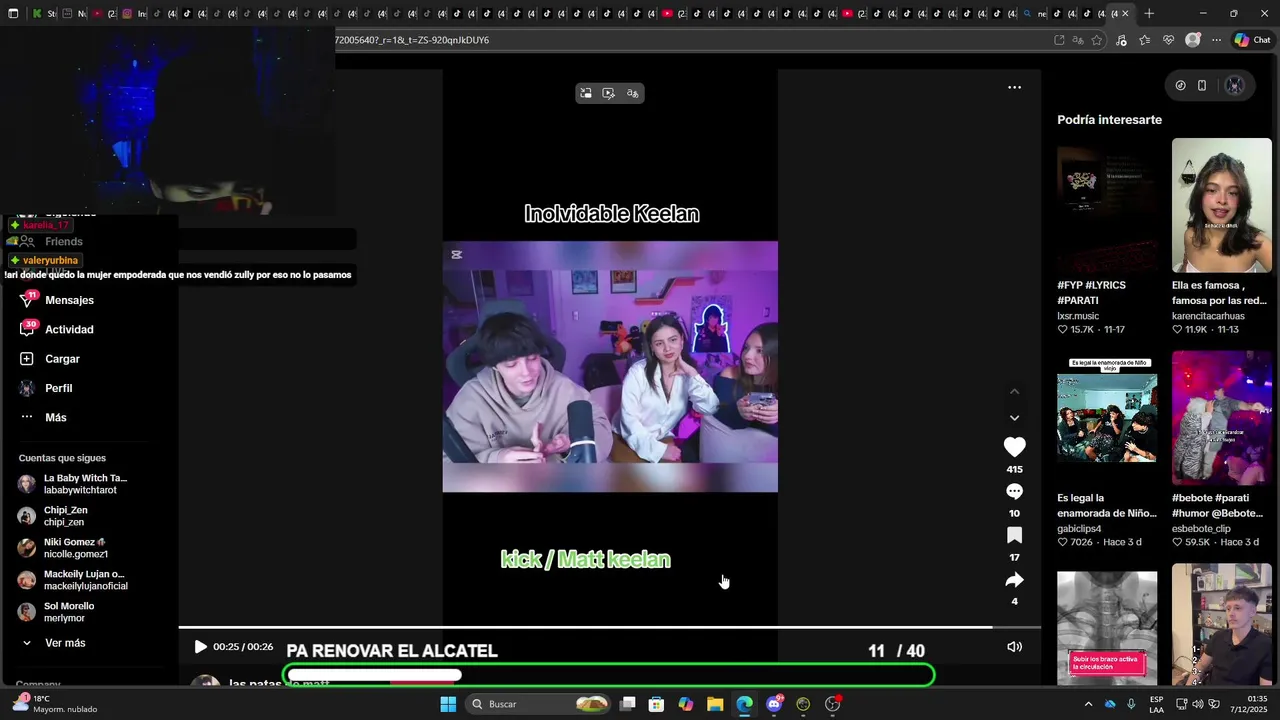Go to Perfil in the sidebar

[x=58, y=388]
